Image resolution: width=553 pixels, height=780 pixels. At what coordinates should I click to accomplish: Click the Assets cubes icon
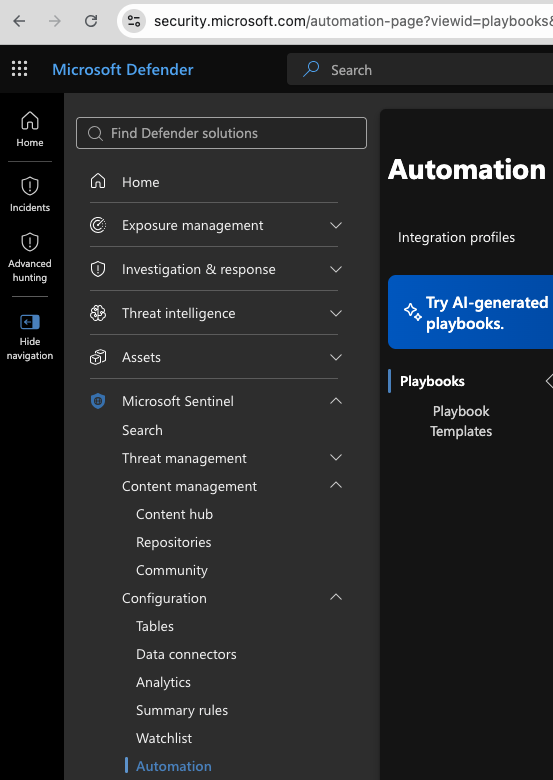coord(98,357)
